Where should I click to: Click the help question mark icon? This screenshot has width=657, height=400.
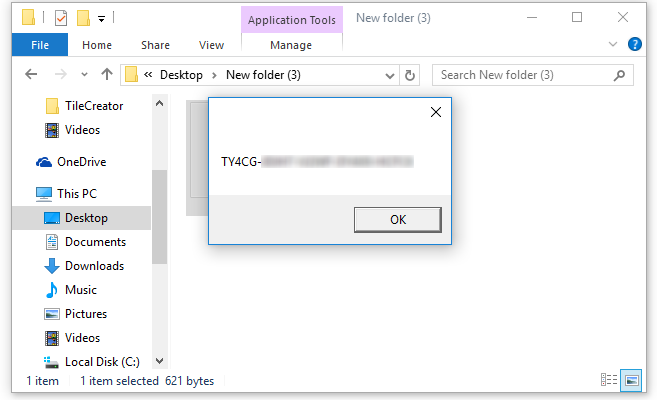point(634,45)
